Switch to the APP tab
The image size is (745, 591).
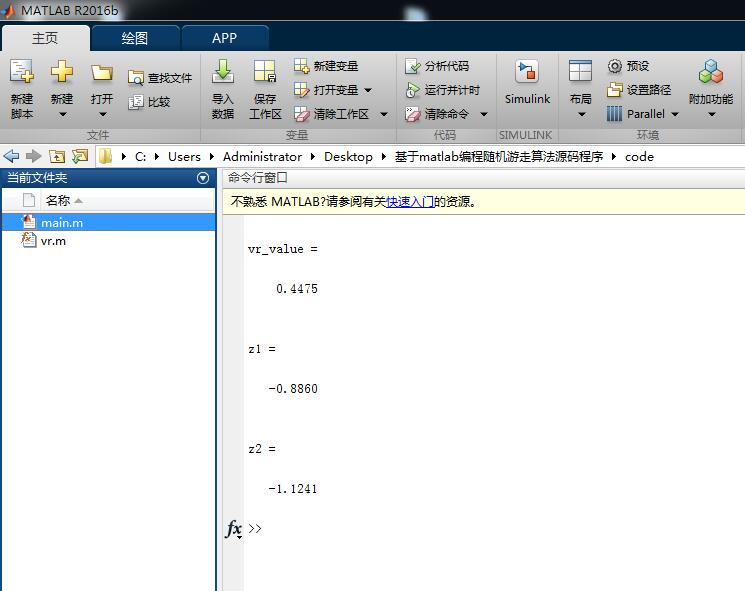225,38
